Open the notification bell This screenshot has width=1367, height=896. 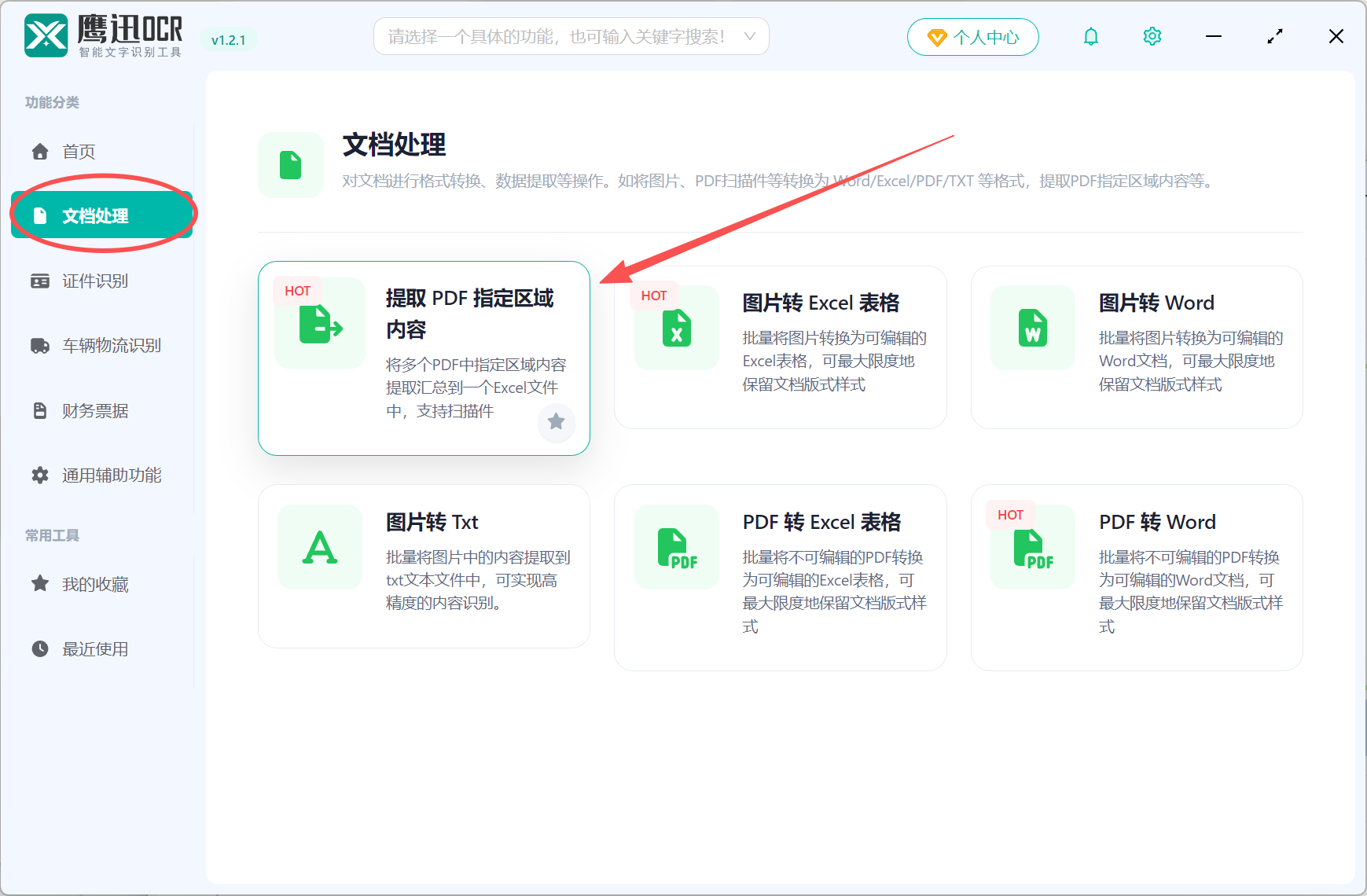coord(1091,36)
